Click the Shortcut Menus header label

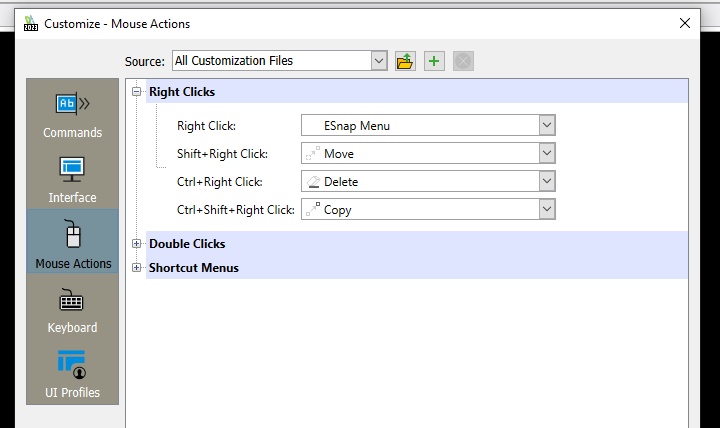point(194,268)
